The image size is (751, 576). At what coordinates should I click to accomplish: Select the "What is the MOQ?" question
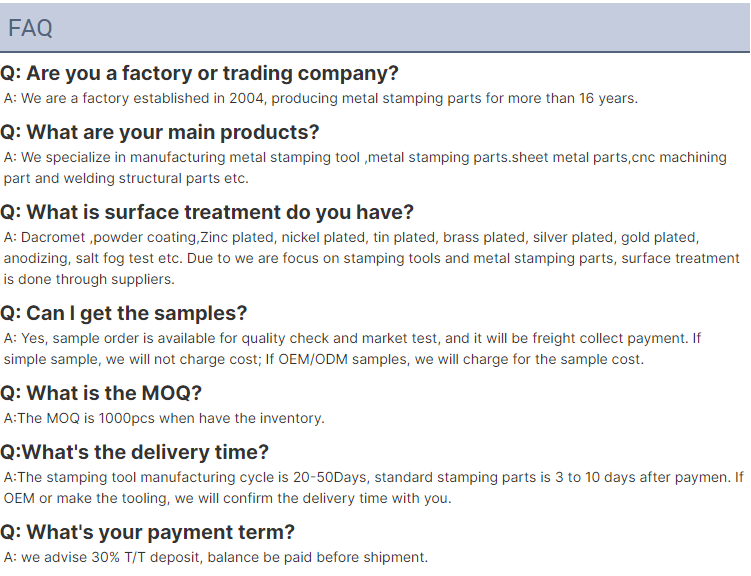coord(101,393)
